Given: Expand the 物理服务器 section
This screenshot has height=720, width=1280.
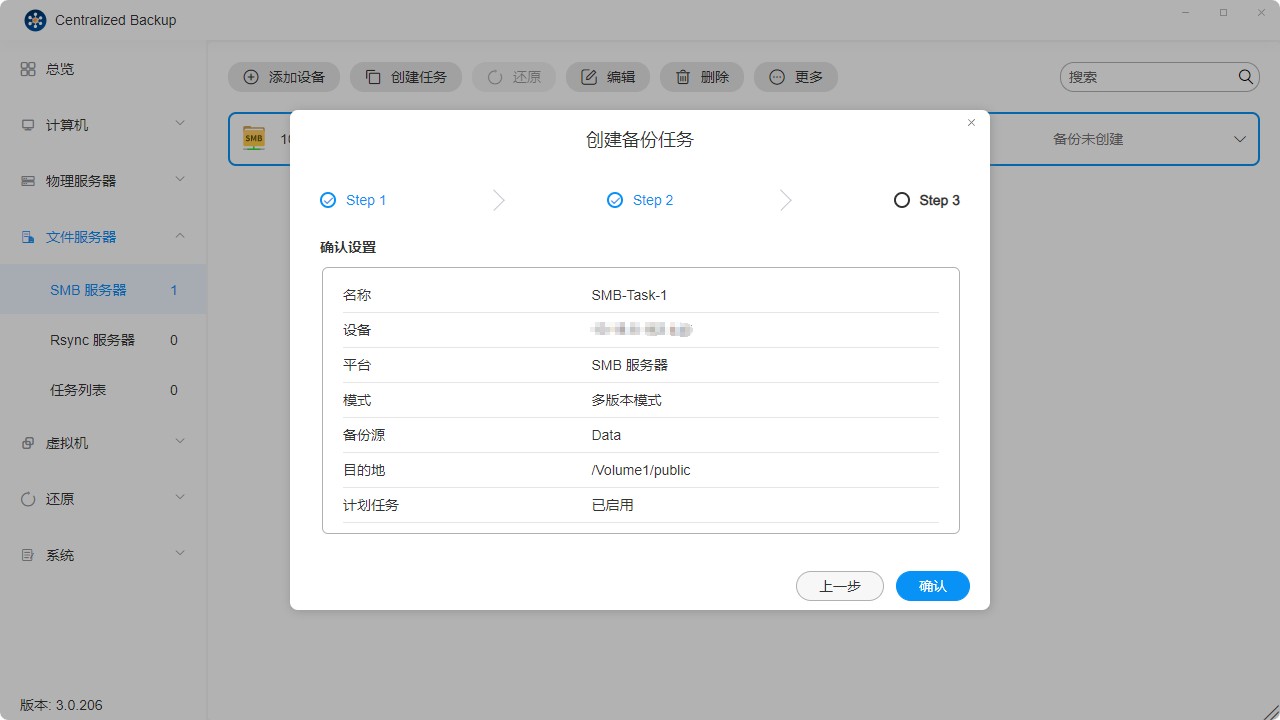Looking at the screenshot, I should 79,180.
